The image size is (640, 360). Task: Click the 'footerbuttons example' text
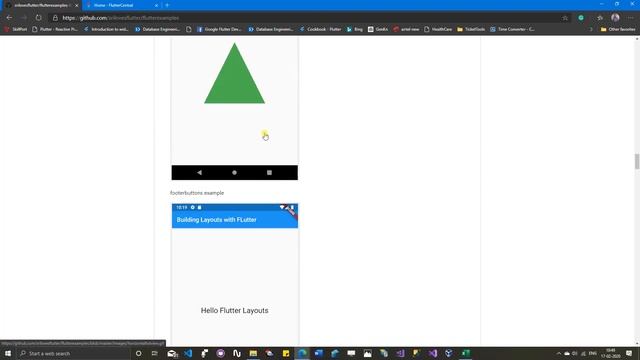[197, 193]
